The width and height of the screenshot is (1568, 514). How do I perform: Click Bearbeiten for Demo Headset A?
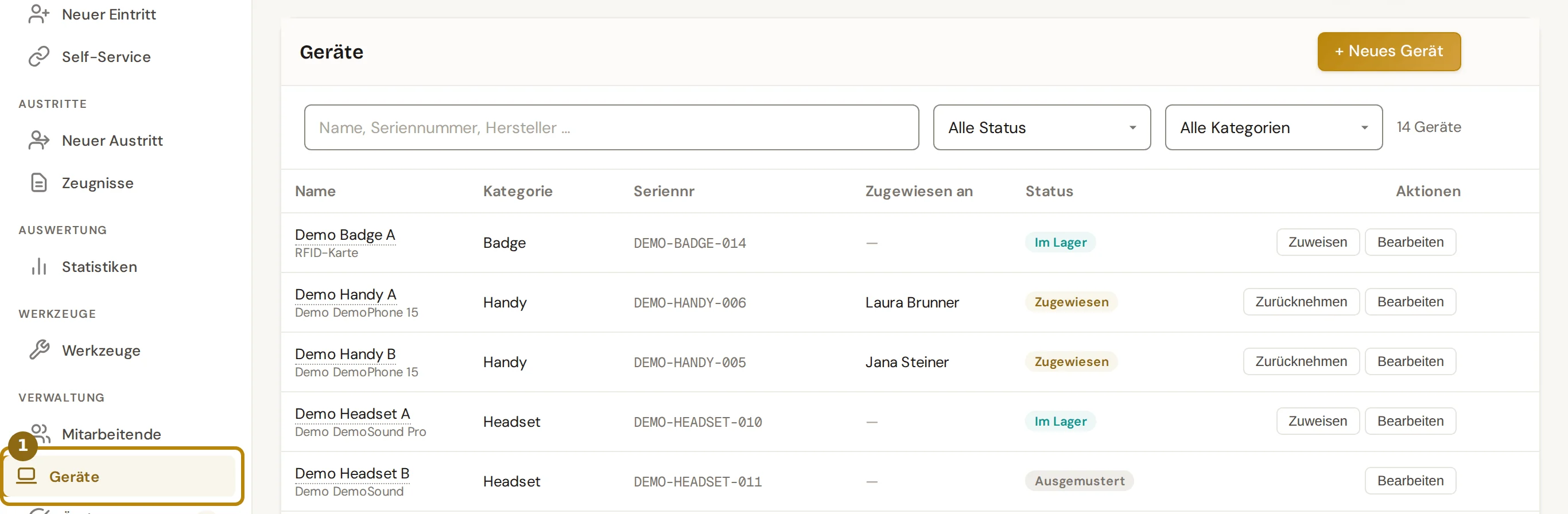tap(1410, 421)
